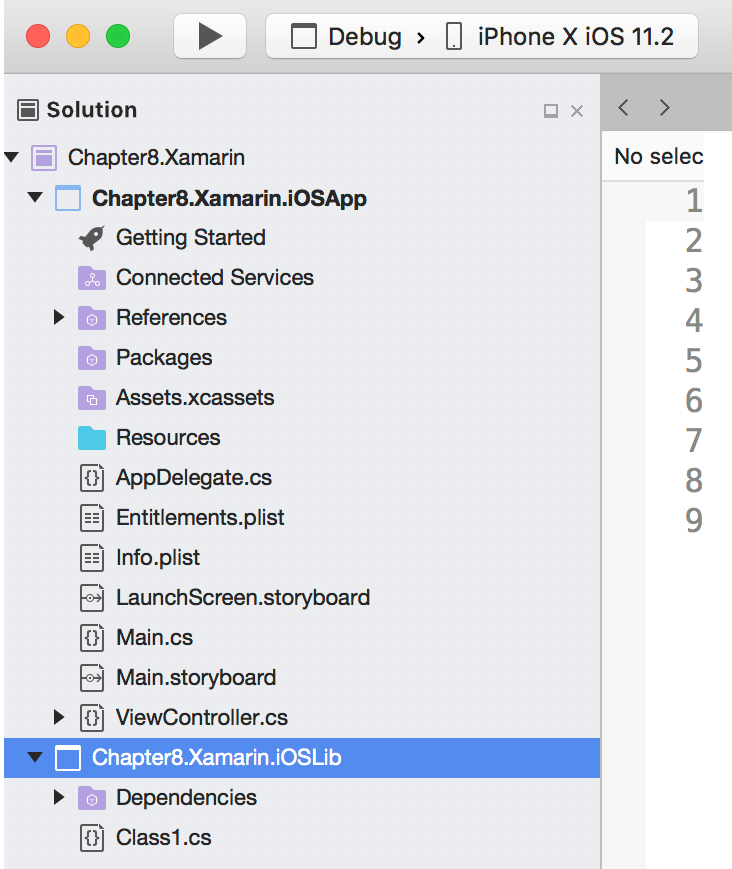The width and height of the screenshot is (732, 869).
Task: Expand the References folder
Action: 59,318
